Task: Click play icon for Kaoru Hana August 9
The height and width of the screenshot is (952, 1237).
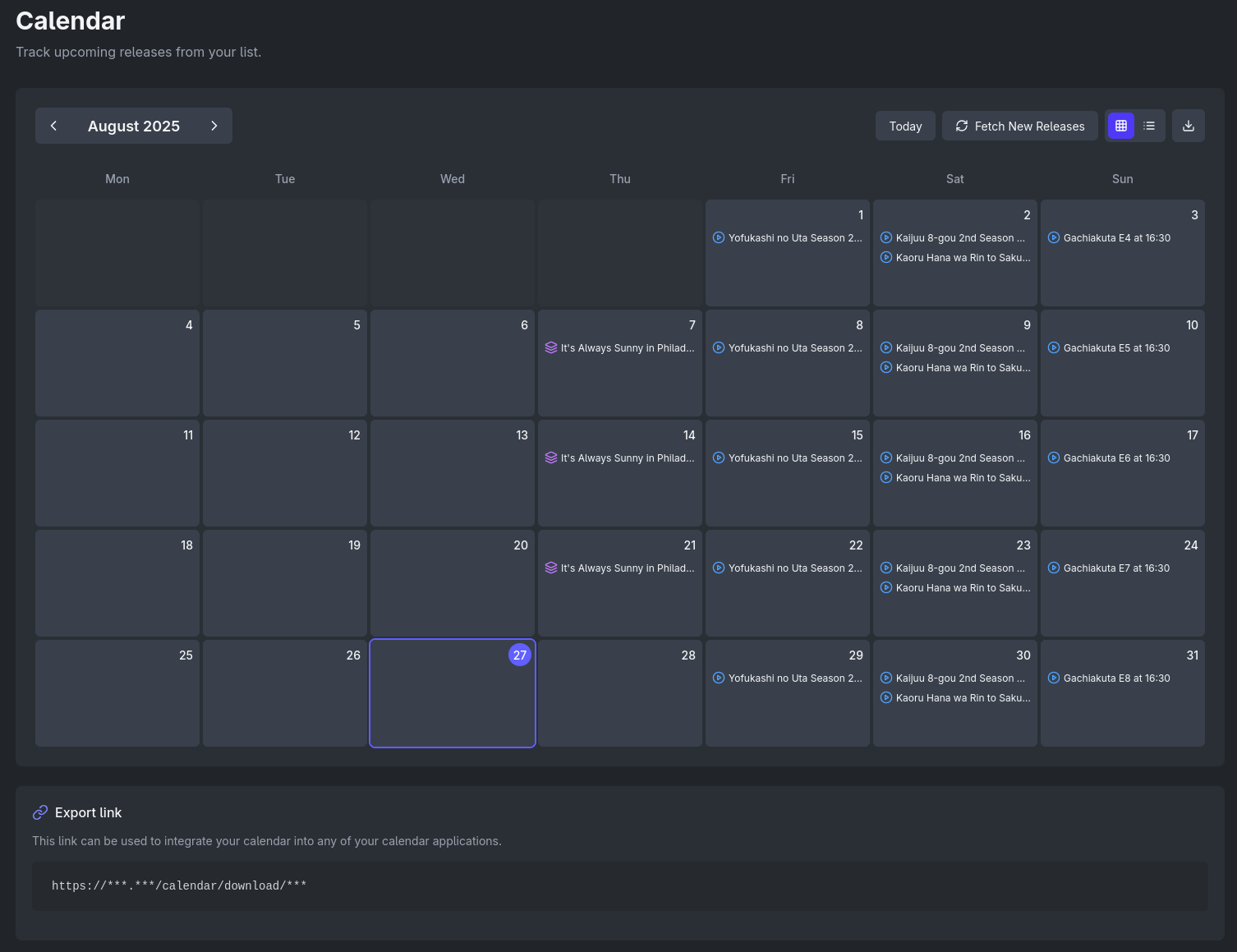Action: pyautogui.click(x=886, y=368)
